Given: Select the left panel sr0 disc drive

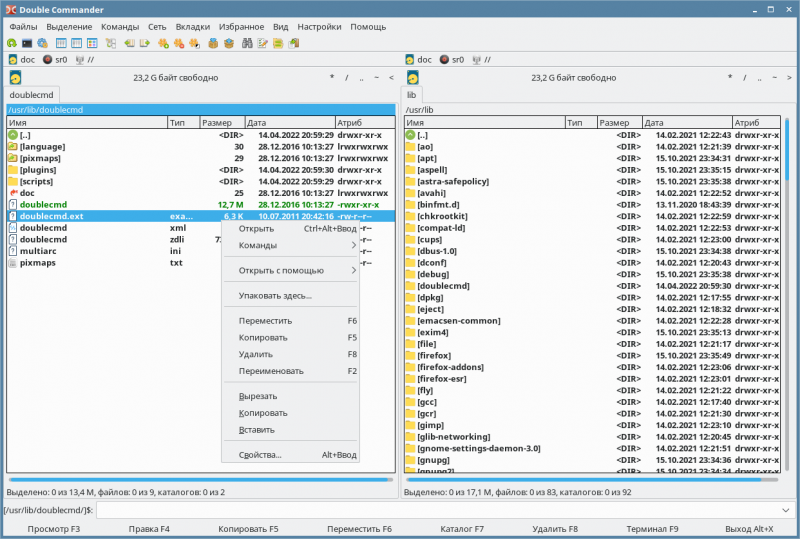Looking at the screenshot, I should coord(55,60).
